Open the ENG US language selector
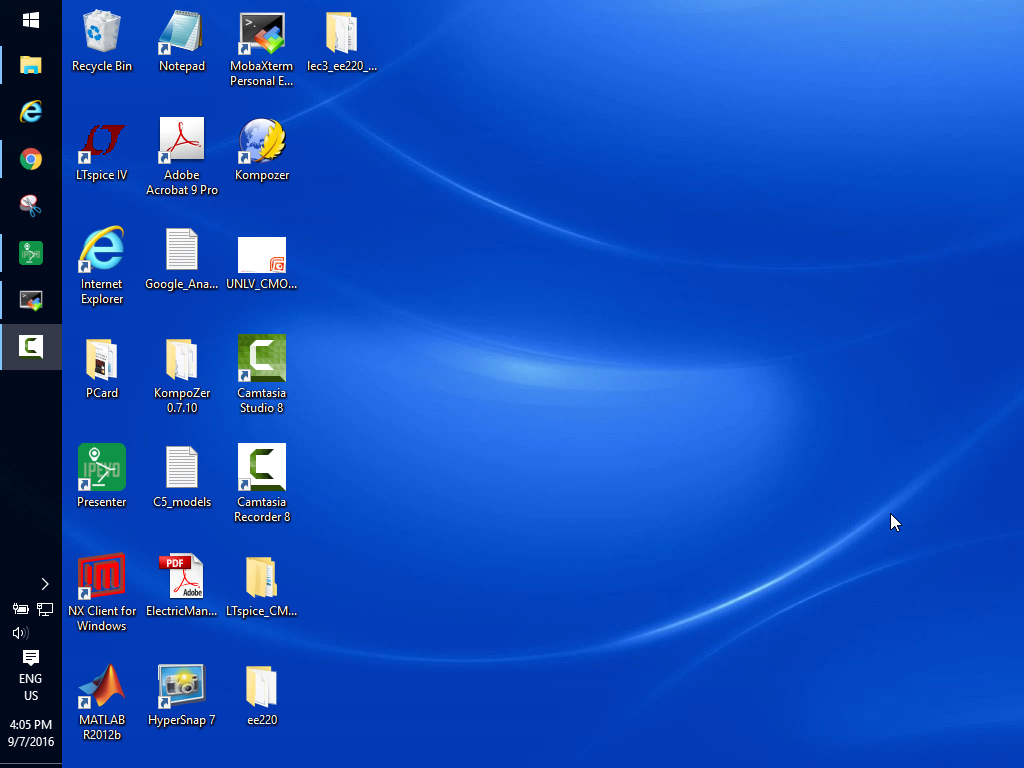1024x768 pixels. tap(31, 687)
